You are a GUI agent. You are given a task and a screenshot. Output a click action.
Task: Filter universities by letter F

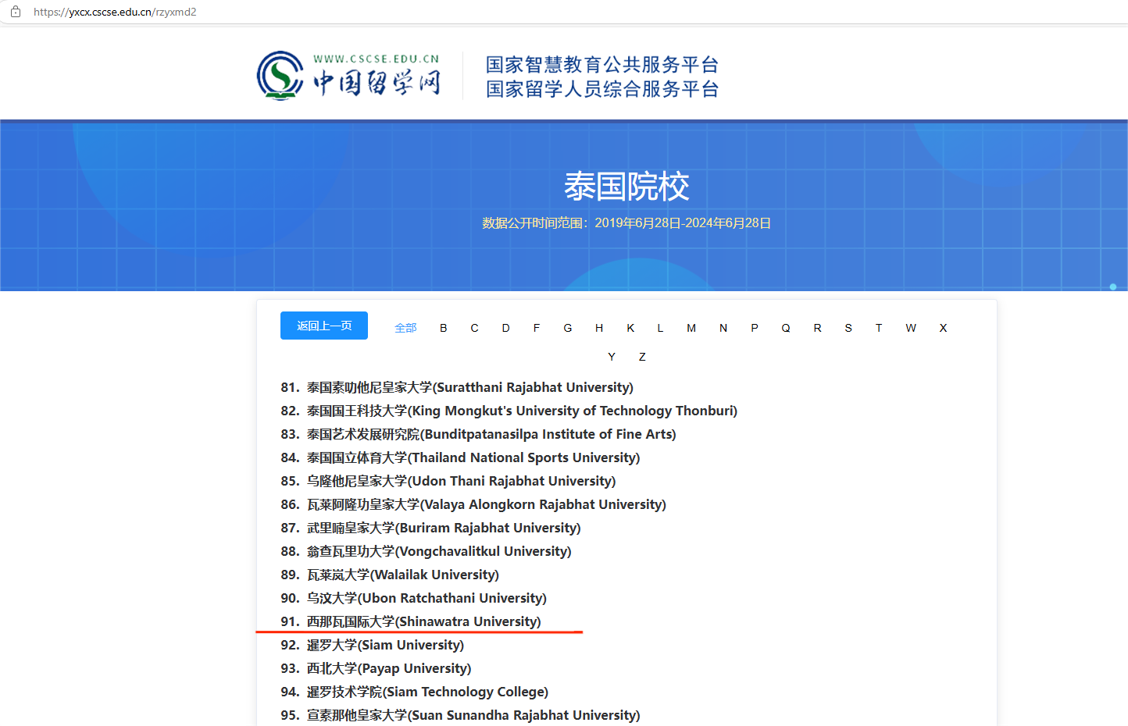pos(536,328)
